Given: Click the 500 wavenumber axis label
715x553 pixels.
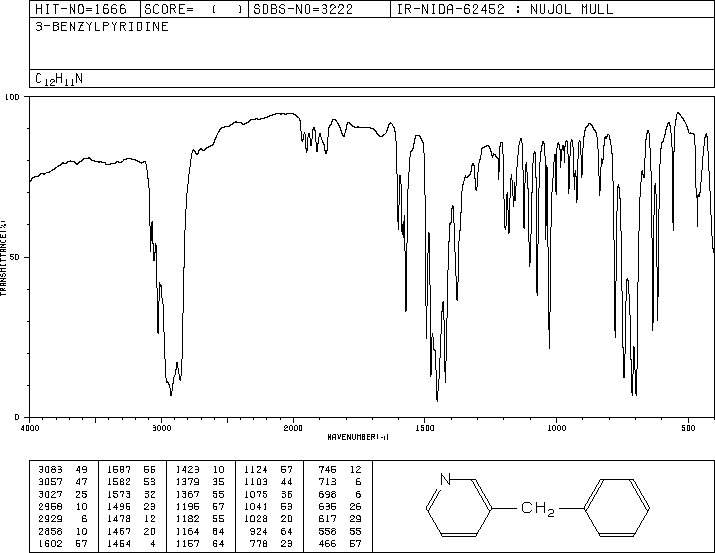Looking at the screenshot, I should (x=688, y=428).
